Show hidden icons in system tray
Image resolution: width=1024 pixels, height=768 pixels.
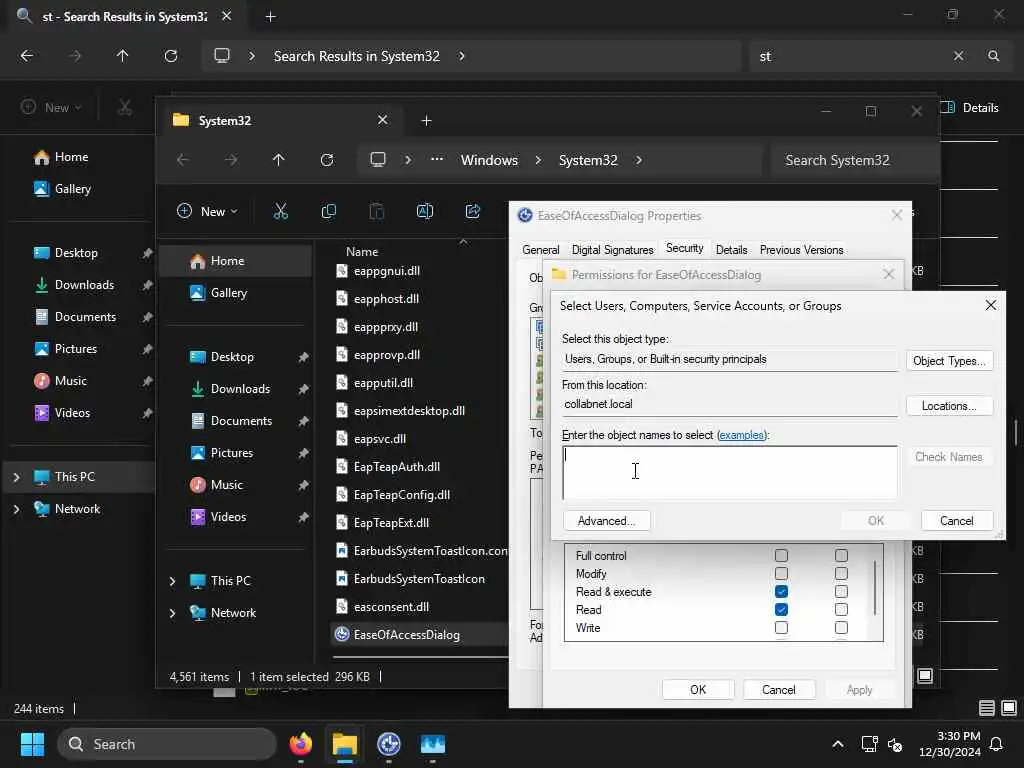(x=838, y=744)
